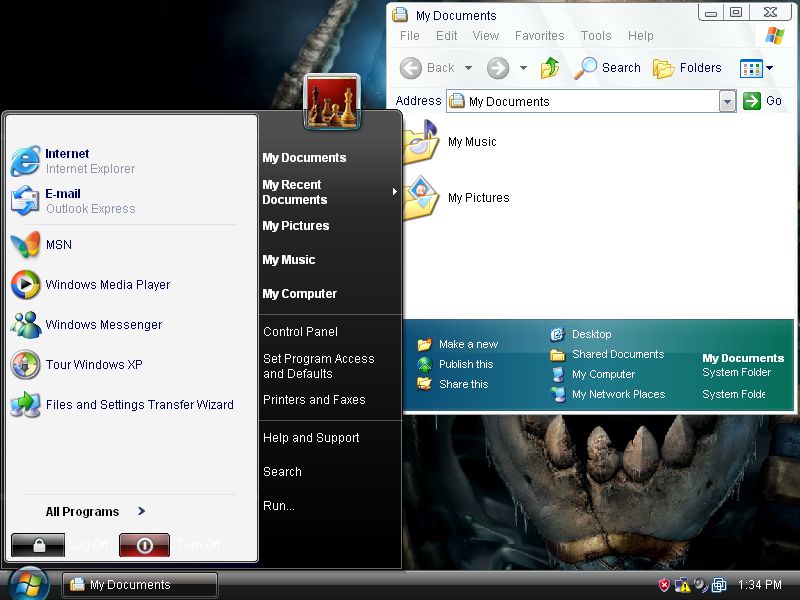This screenshot has height=600, width=800.
Task: Click Share this folder task
Action: tap(453, 384)
